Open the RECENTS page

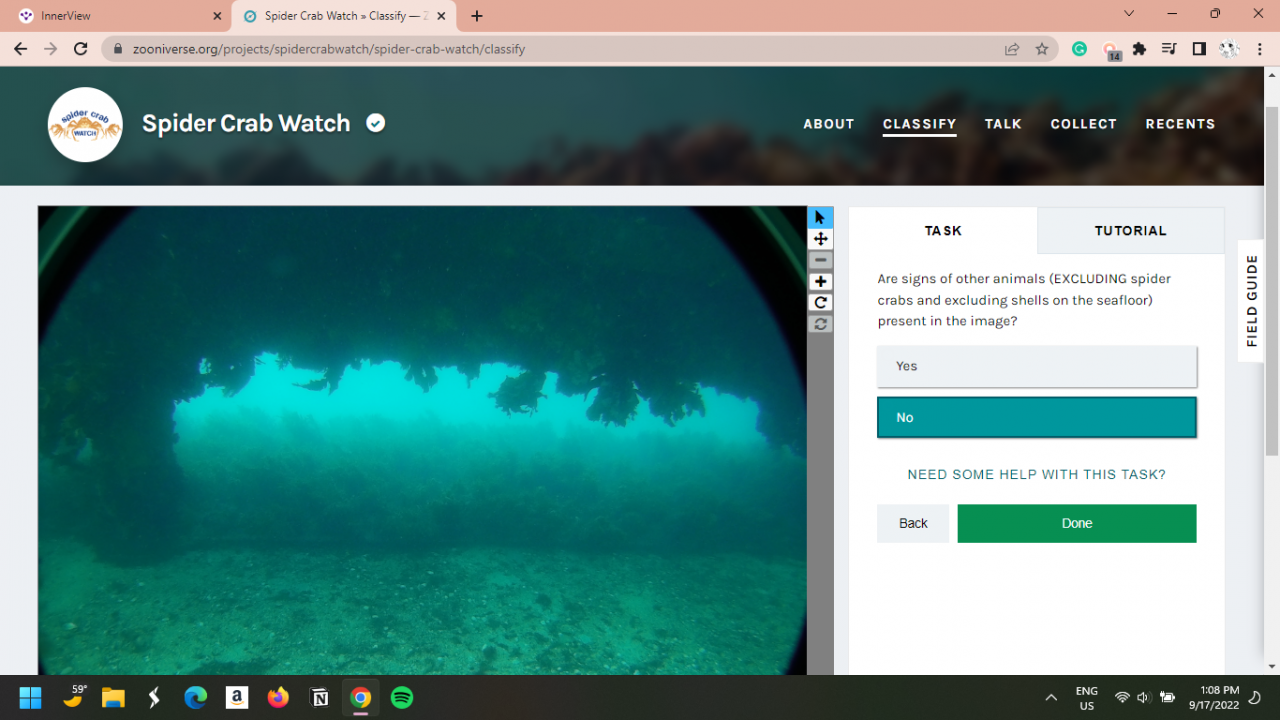[x=1180, y=124]
